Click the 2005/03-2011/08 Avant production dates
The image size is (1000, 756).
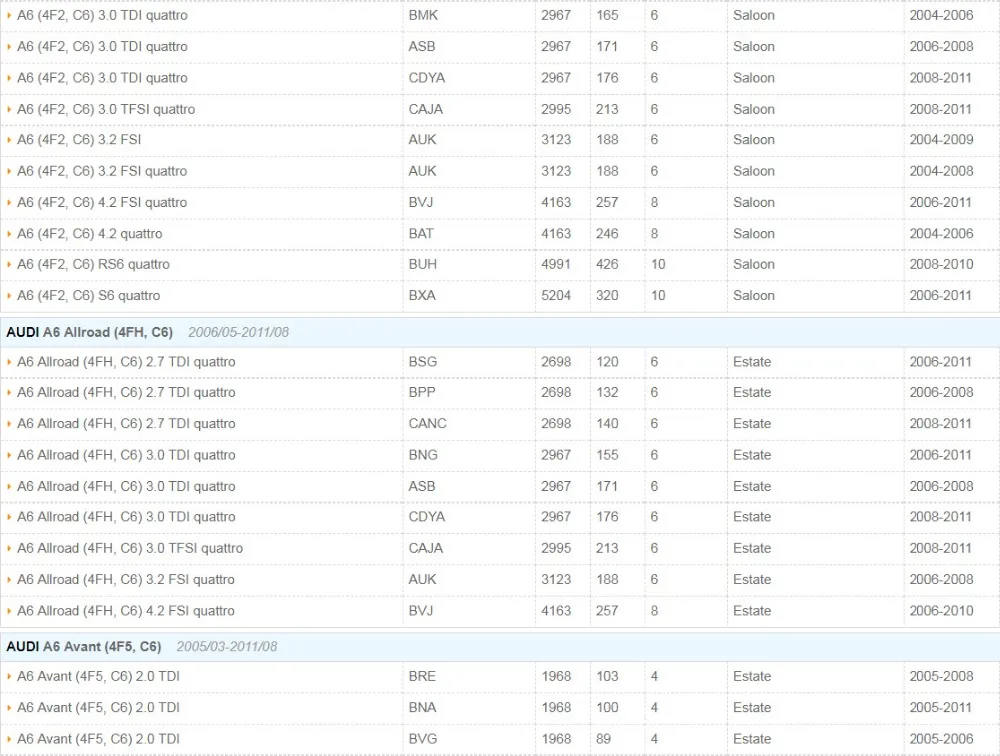coord(227,647)
